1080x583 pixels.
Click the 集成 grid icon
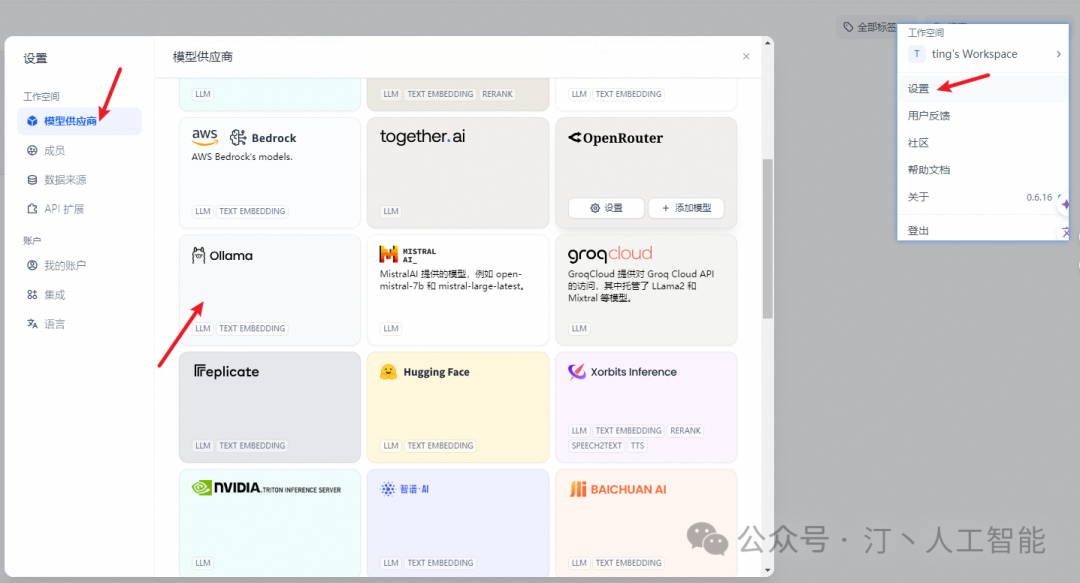[32, 295]
